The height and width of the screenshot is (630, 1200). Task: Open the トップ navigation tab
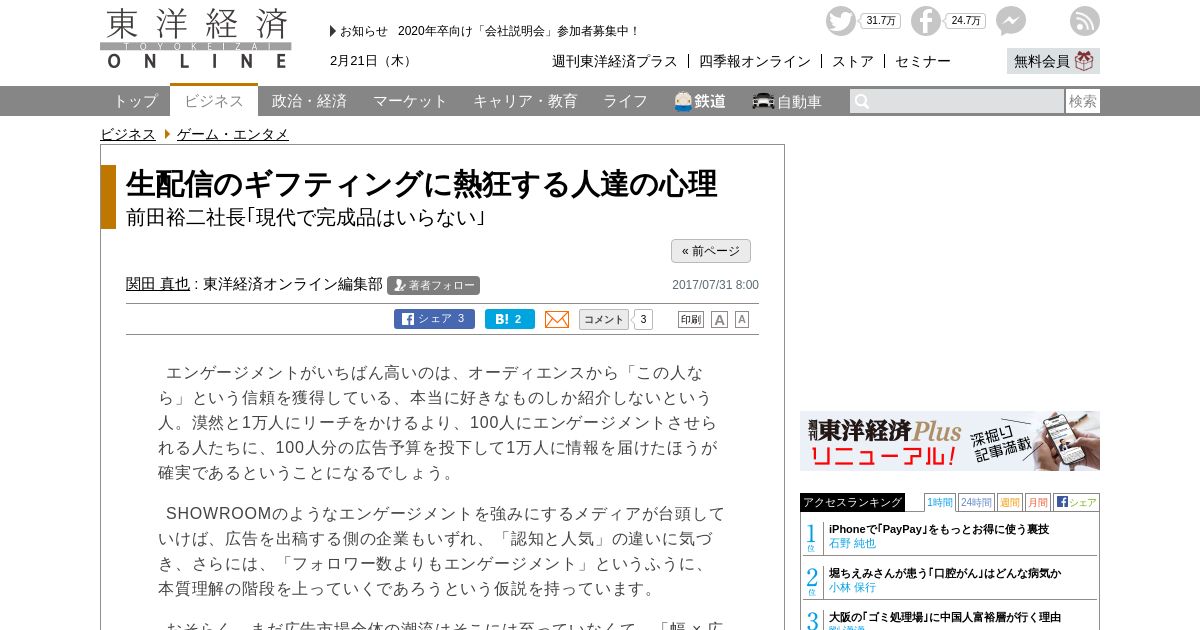click(135, 101)
